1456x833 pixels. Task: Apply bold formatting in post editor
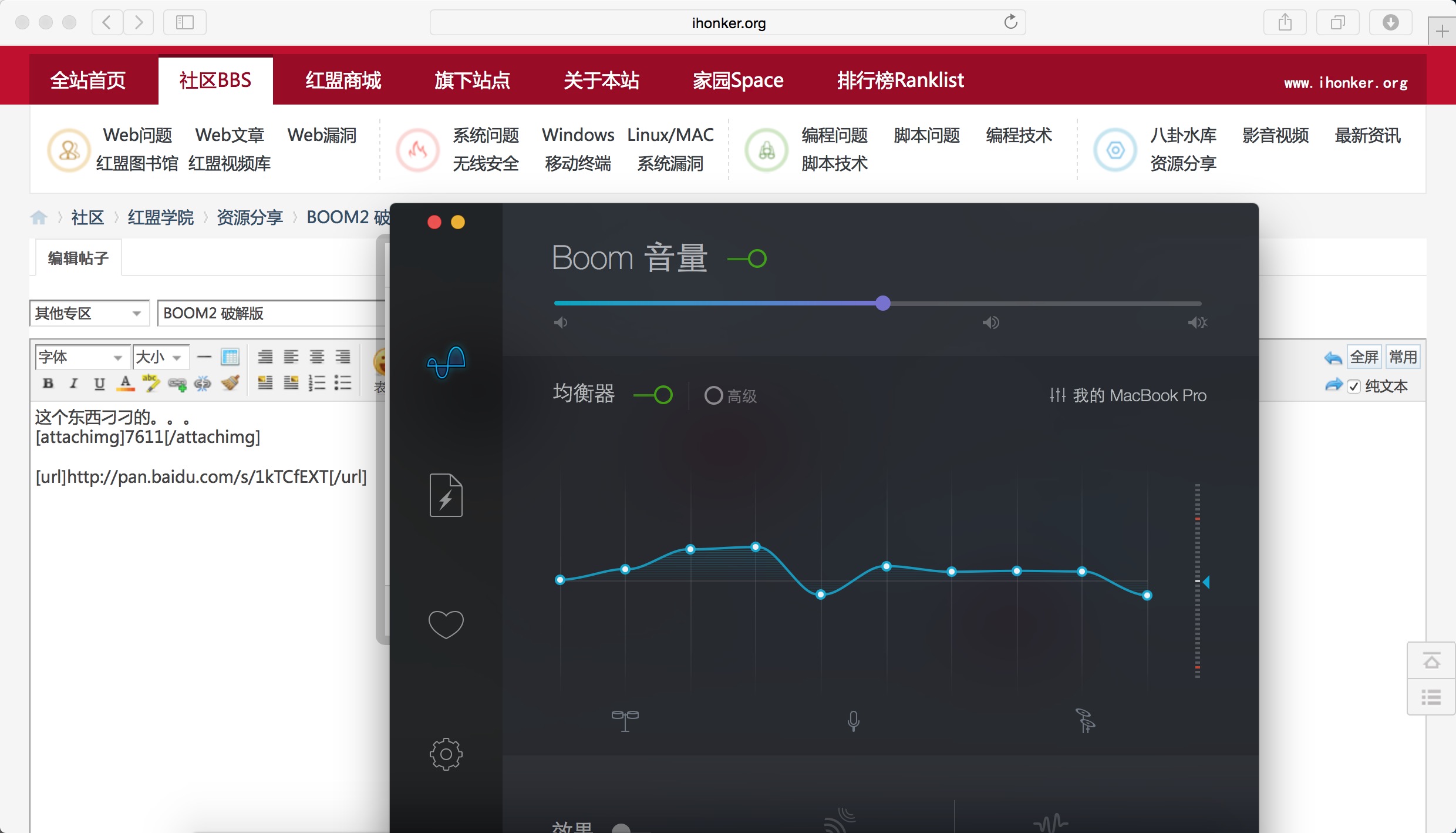click(48, 384)
